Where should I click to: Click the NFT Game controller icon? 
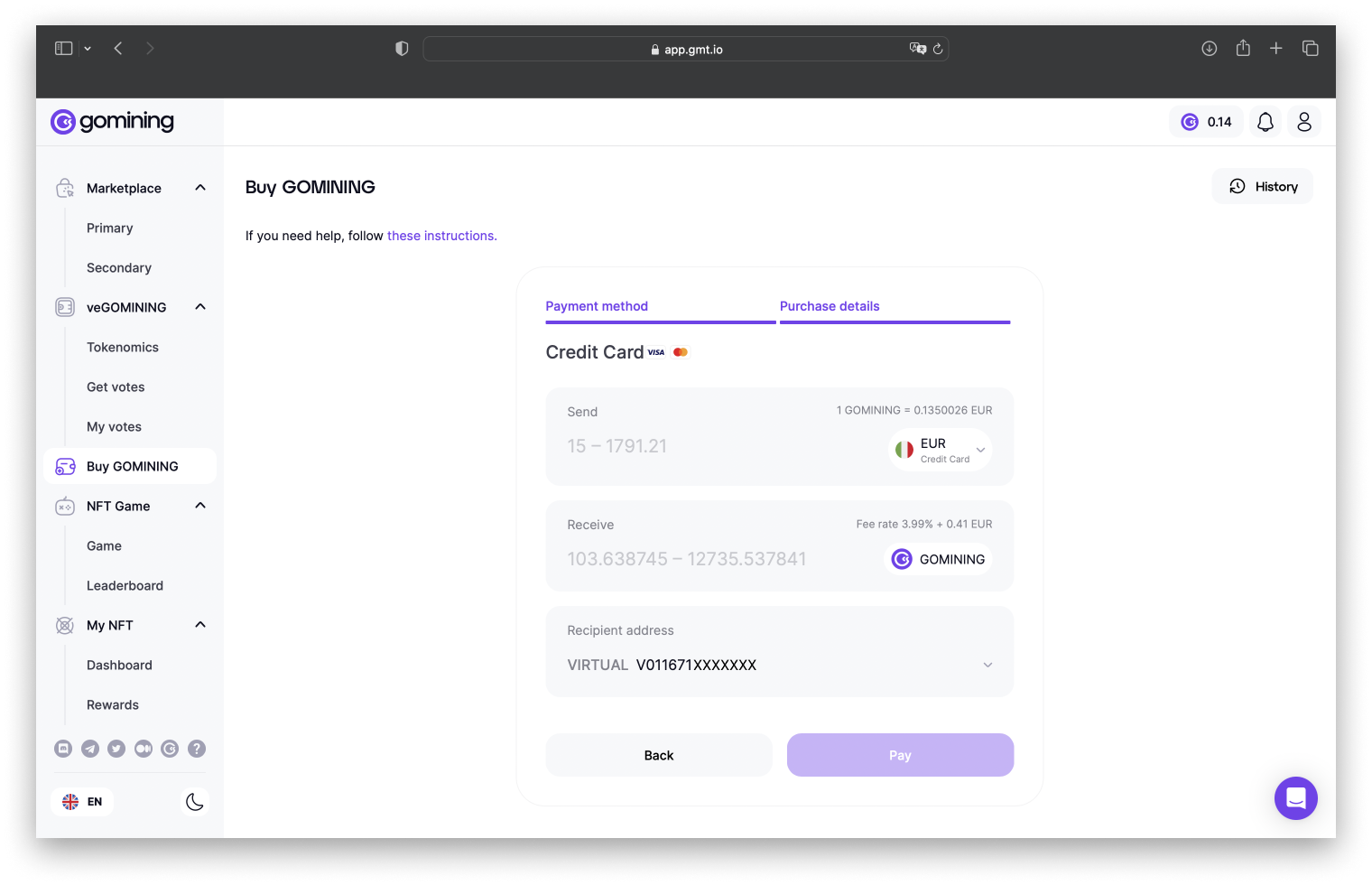(x=65, y=506)
